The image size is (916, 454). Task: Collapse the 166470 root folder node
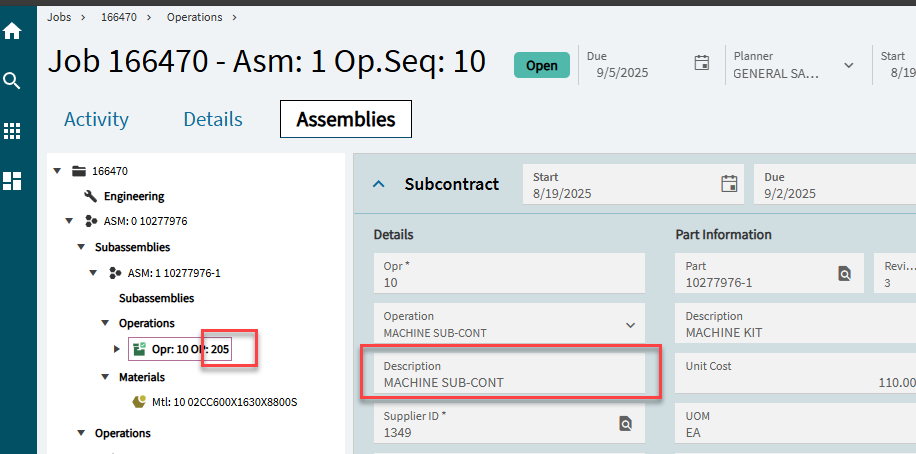click(x=57, y=171)
